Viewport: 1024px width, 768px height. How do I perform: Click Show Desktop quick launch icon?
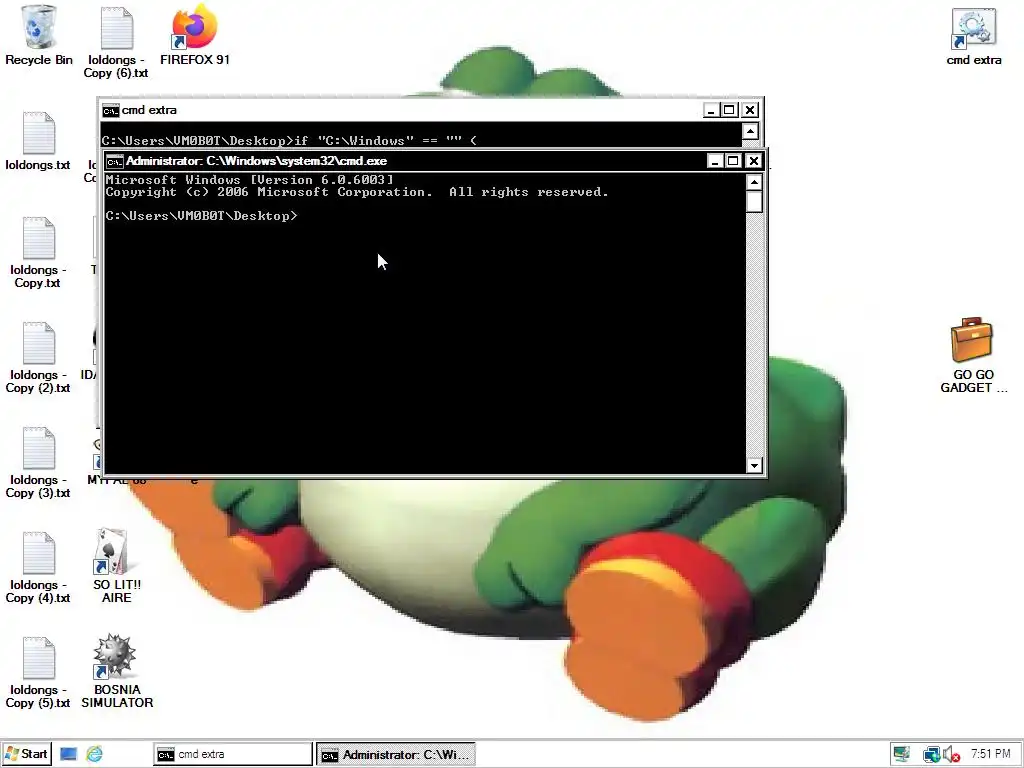[68, 754]
